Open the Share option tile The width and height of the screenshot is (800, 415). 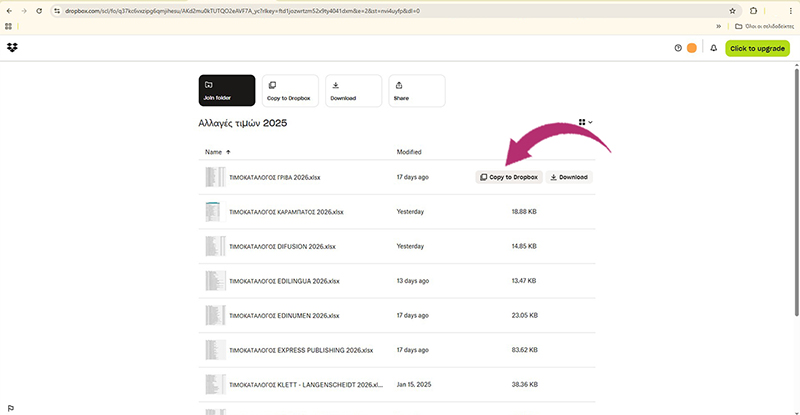click(416, 90)
